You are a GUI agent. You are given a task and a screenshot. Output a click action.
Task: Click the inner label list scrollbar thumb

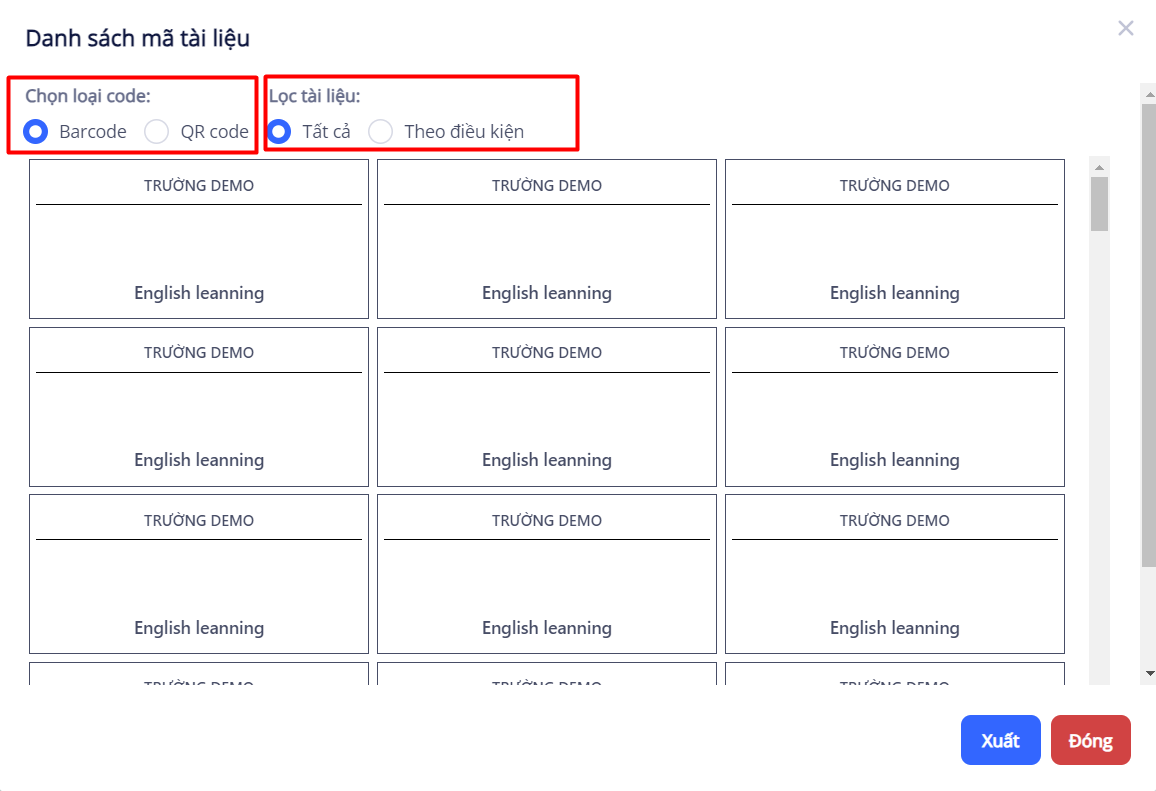pyautogui.click(x=1099, y=203)
